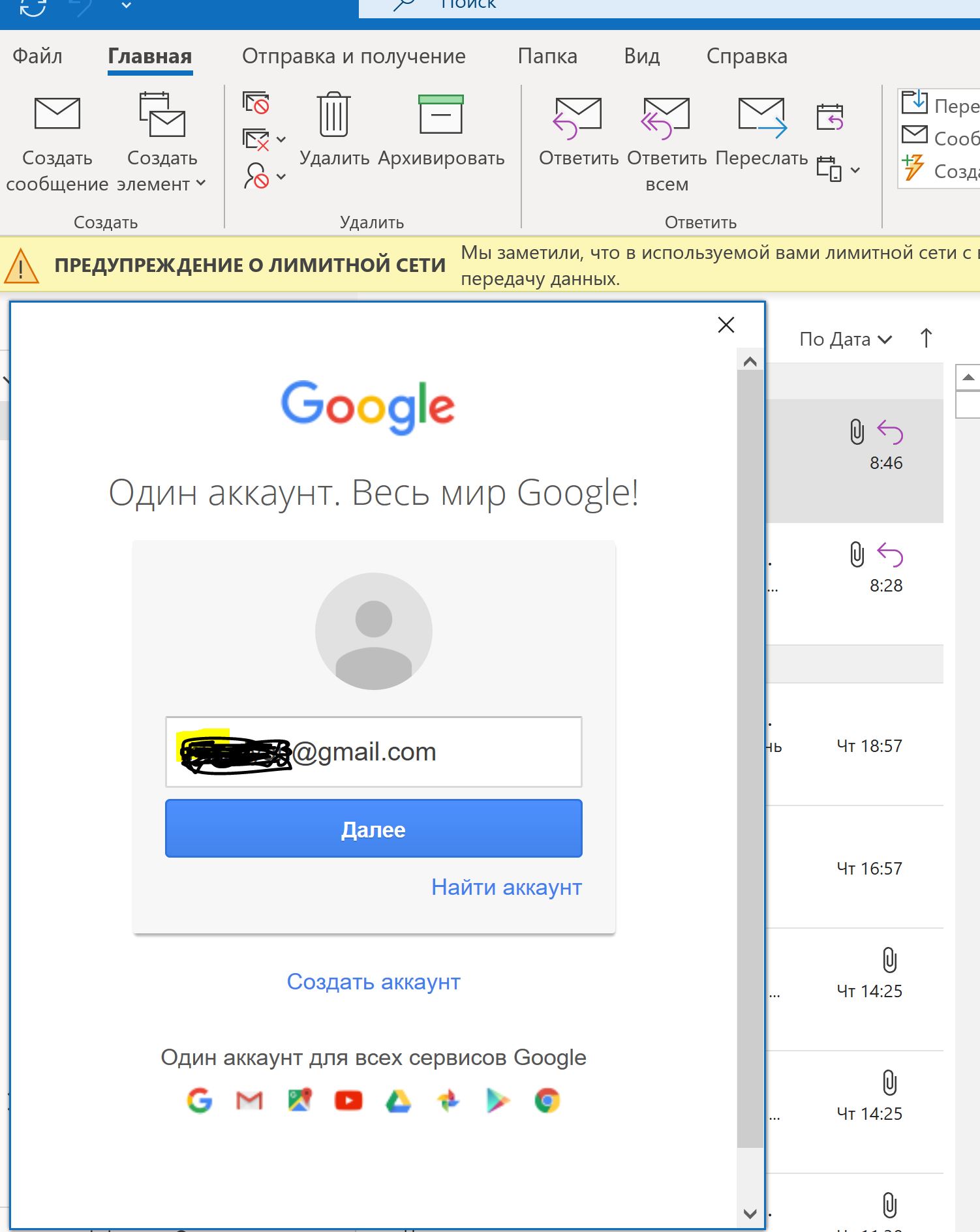Click the Google Drive service icon

tap(399, 1101)
